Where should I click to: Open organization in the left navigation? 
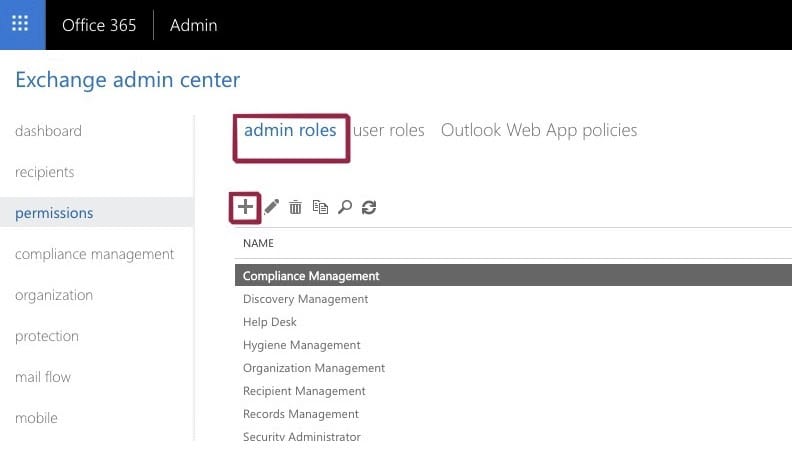(54, 295)
